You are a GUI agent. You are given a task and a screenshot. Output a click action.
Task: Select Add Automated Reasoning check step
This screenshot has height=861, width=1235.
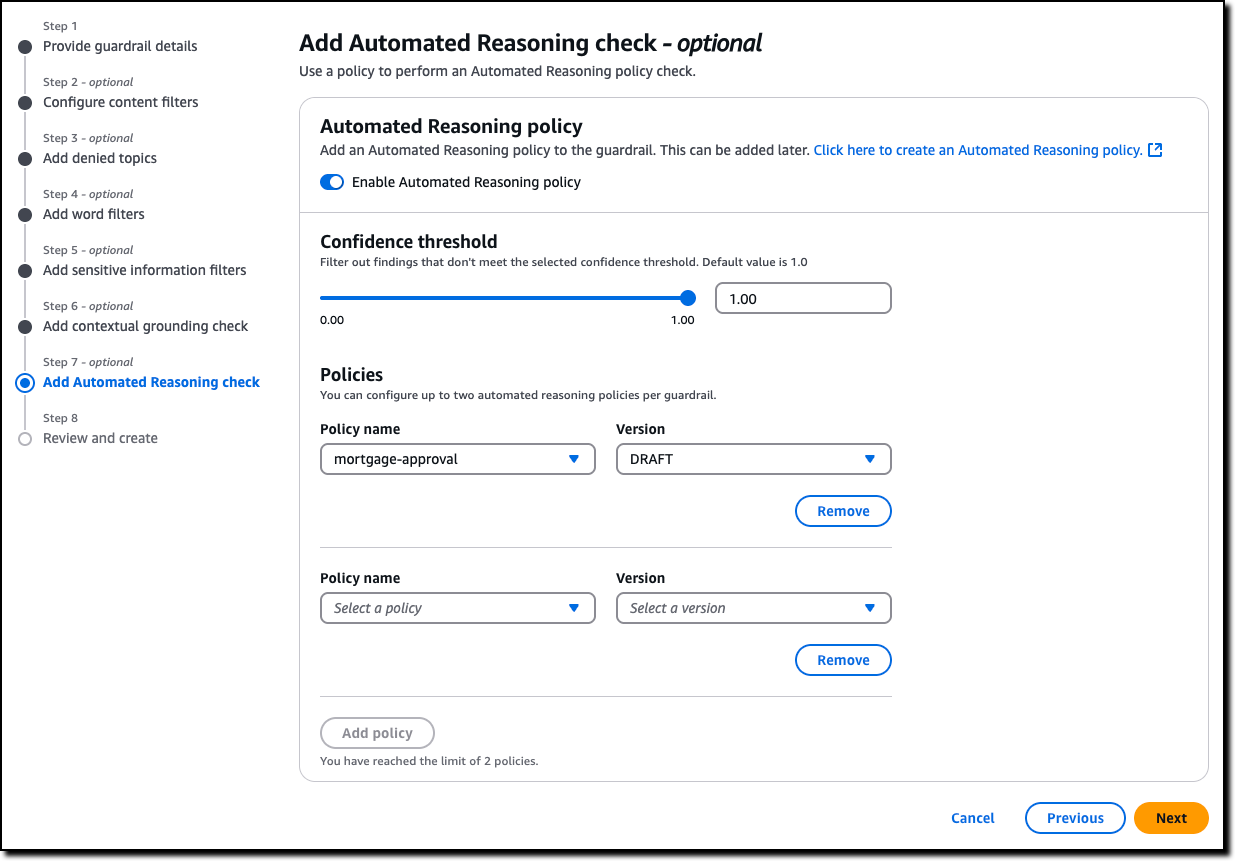151,382
